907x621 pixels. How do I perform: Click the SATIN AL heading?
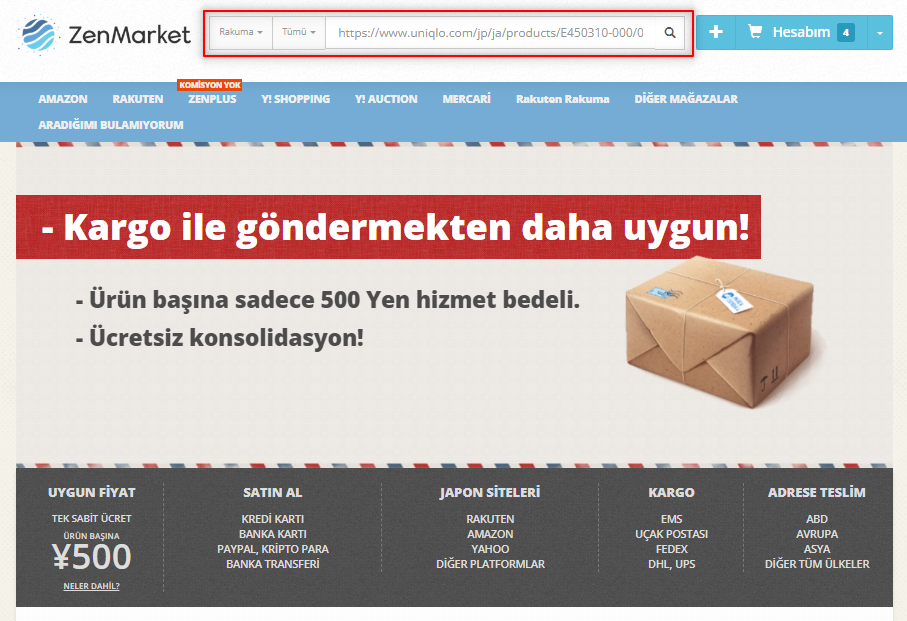pos(272,493)
